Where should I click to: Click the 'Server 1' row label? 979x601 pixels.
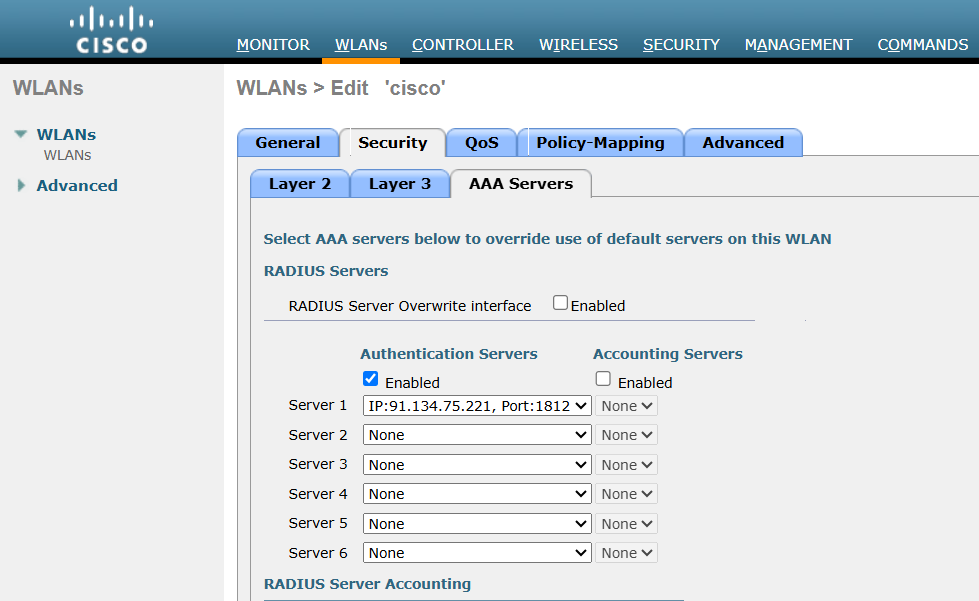[317, 405]
